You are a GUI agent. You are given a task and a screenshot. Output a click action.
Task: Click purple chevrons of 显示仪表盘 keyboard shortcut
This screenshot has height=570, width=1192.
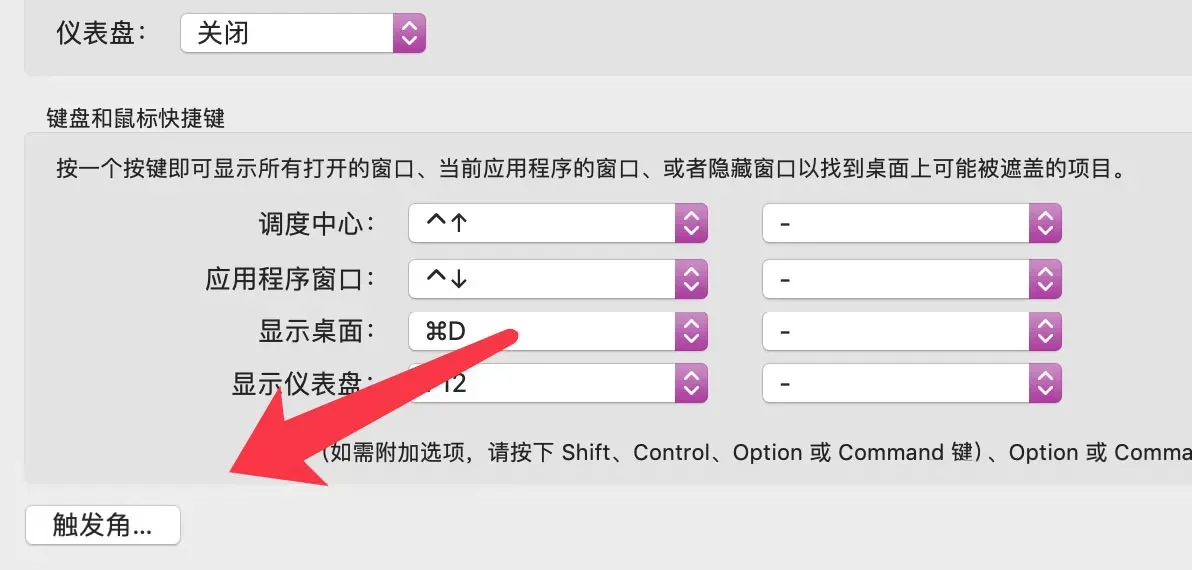click(x=691, y=383)
